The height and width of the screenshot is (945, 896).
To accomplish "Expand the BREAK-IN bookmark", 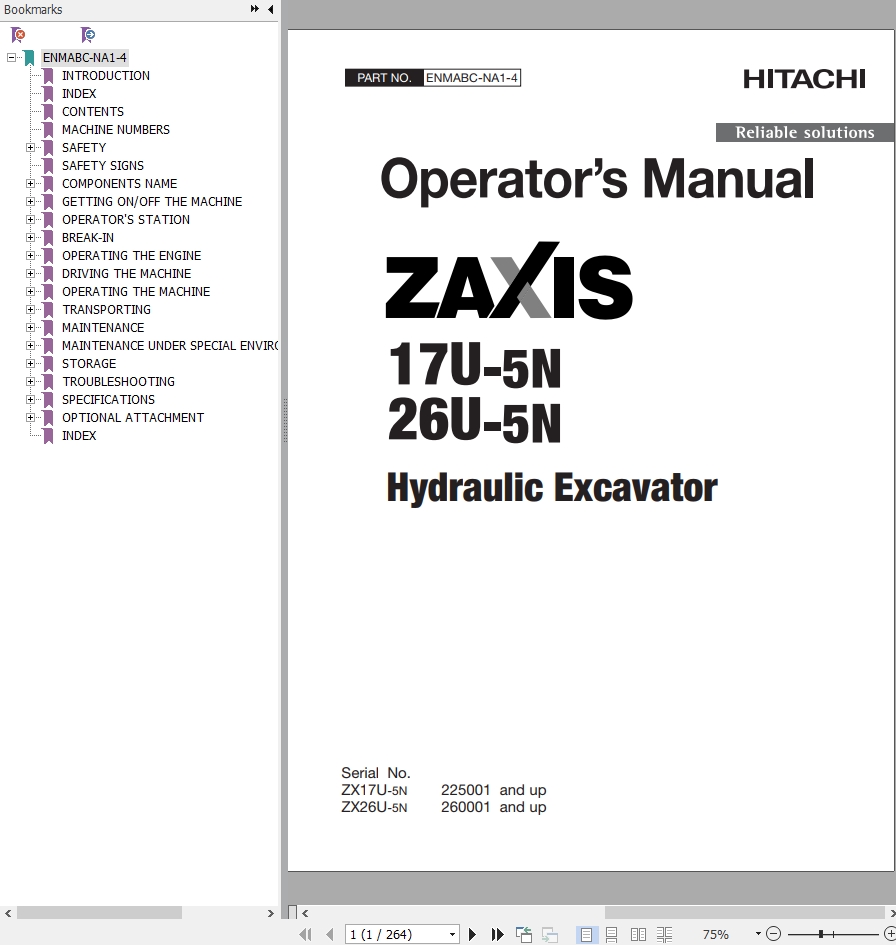I will point(30,237).
